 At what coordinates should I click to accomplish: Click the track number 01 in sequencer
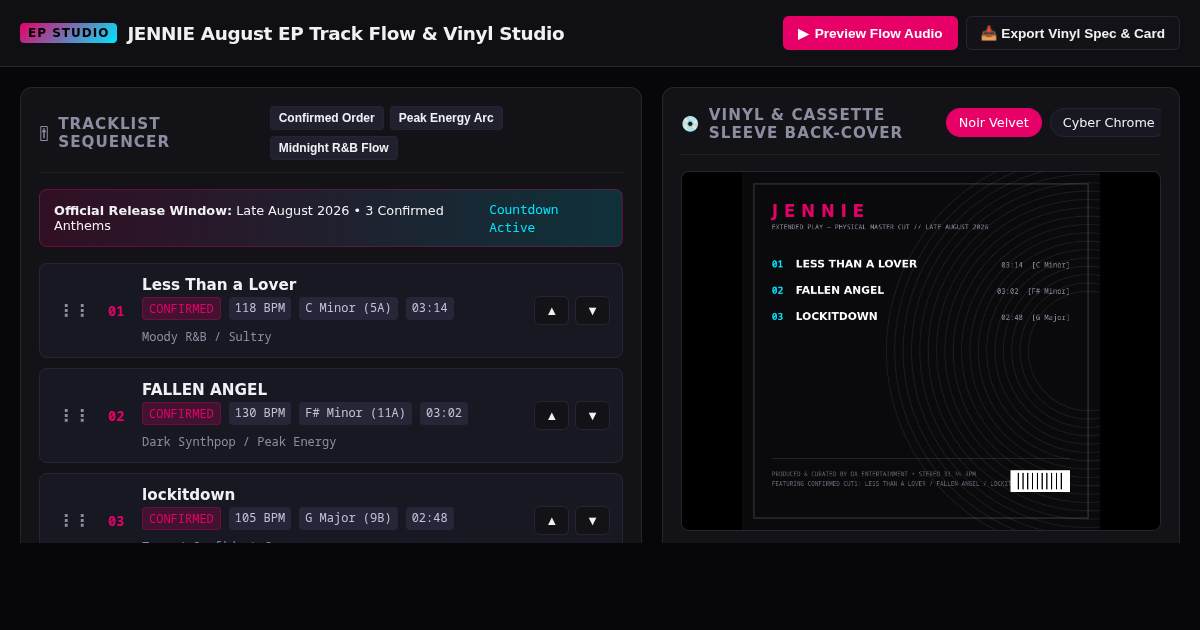click(x=116, y=311)
